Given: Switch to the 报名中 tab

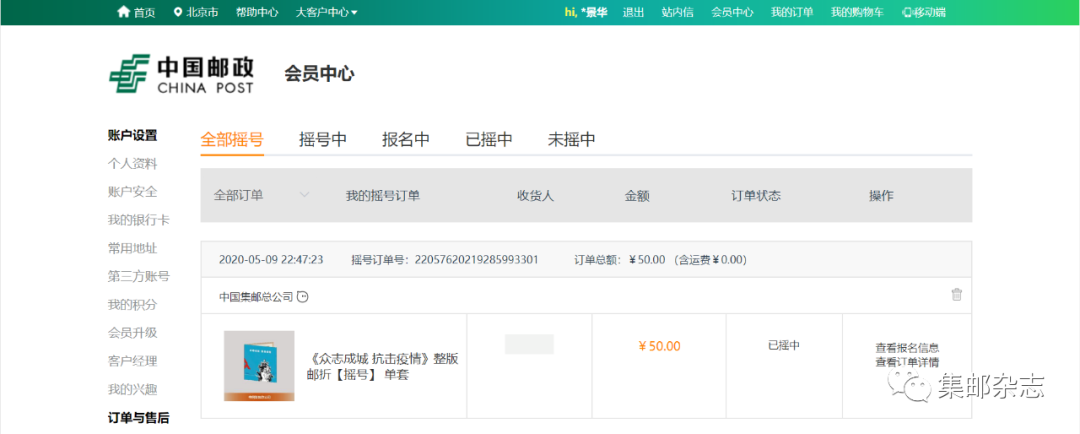Looking at the screenshot, I should tap(406, 139).
